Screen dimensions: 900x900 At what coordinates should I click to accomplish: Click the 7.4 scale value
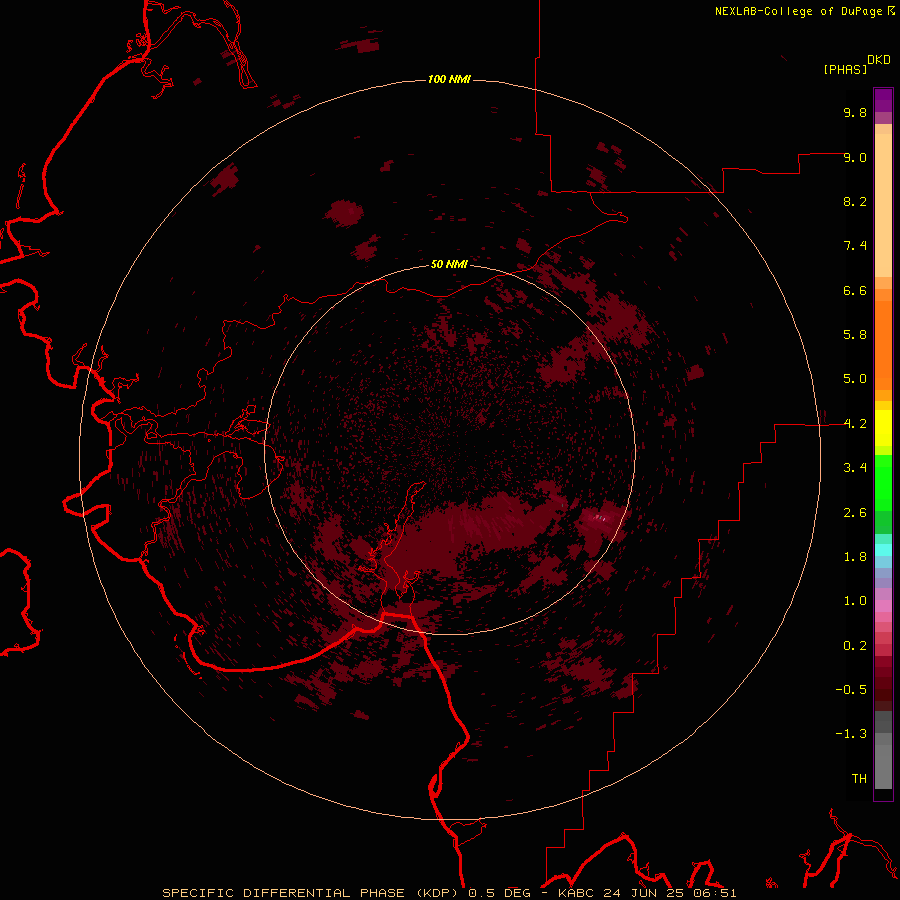(855, 246)
